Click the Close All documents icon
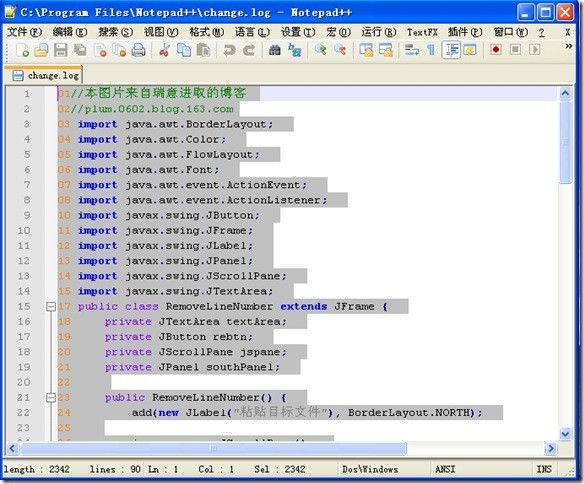This screenshot has height=484, width=584. 119,50
